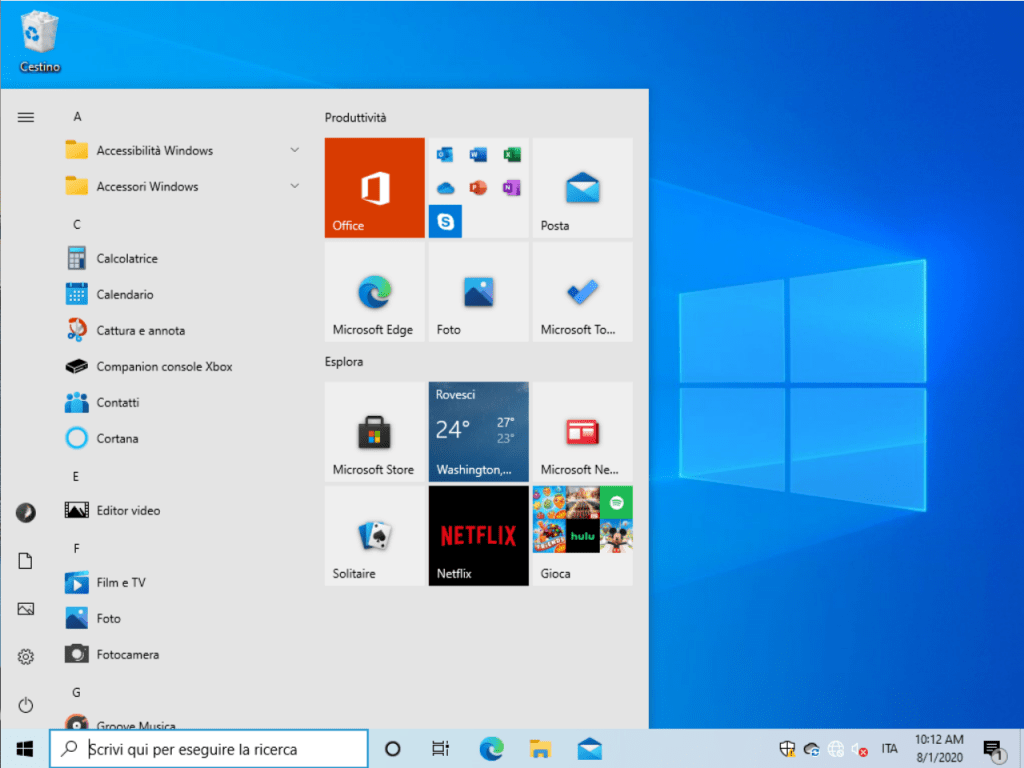Open Outlook from the Office apps tile
The image size is (1024, 768).
pos(445,154)
